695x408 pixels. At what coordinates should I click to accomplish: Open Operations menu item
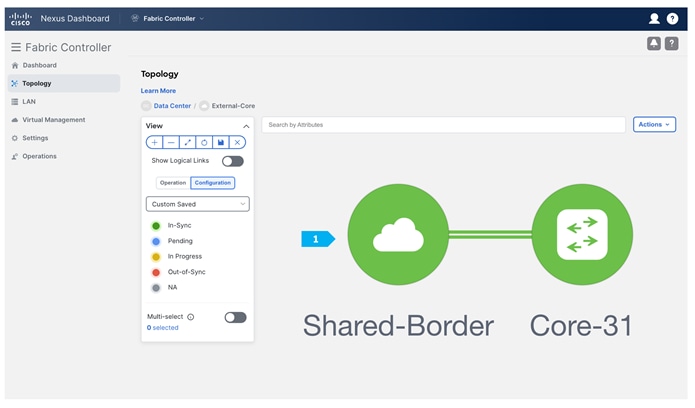pos(39,156)
